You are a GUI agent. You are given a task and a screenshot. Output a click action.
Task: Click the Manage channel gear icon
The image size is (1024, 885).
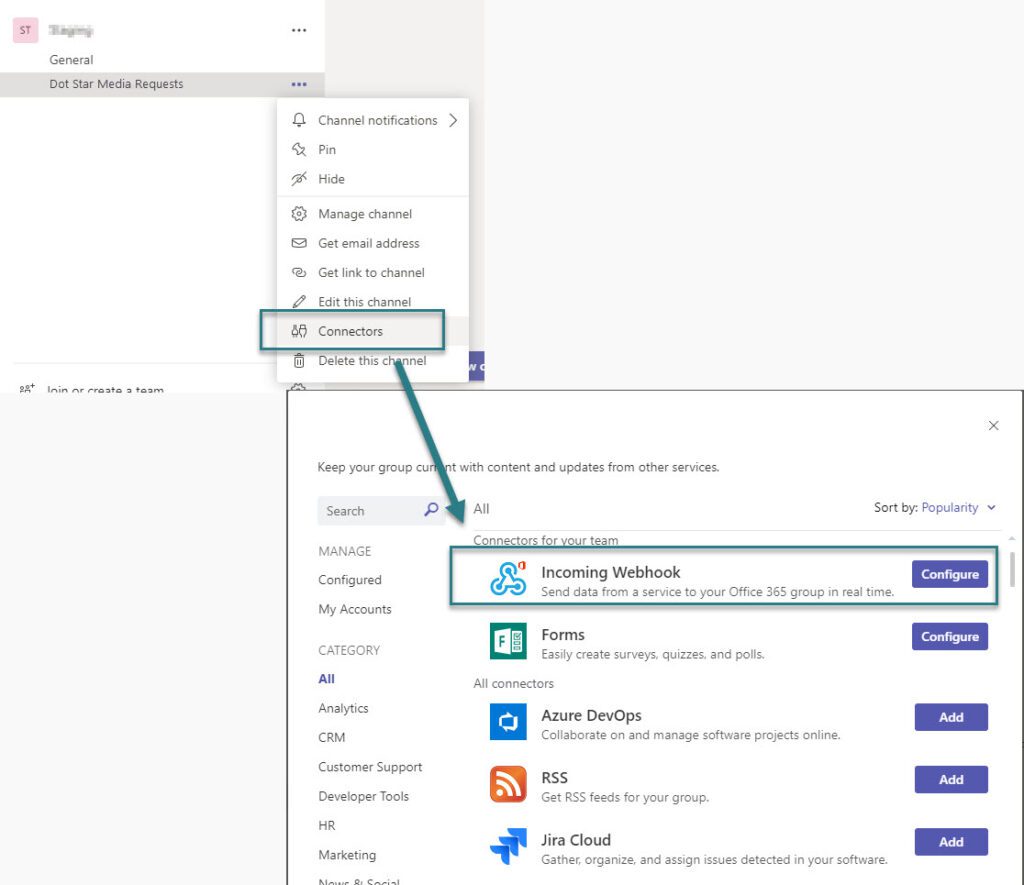click(299, 214)
